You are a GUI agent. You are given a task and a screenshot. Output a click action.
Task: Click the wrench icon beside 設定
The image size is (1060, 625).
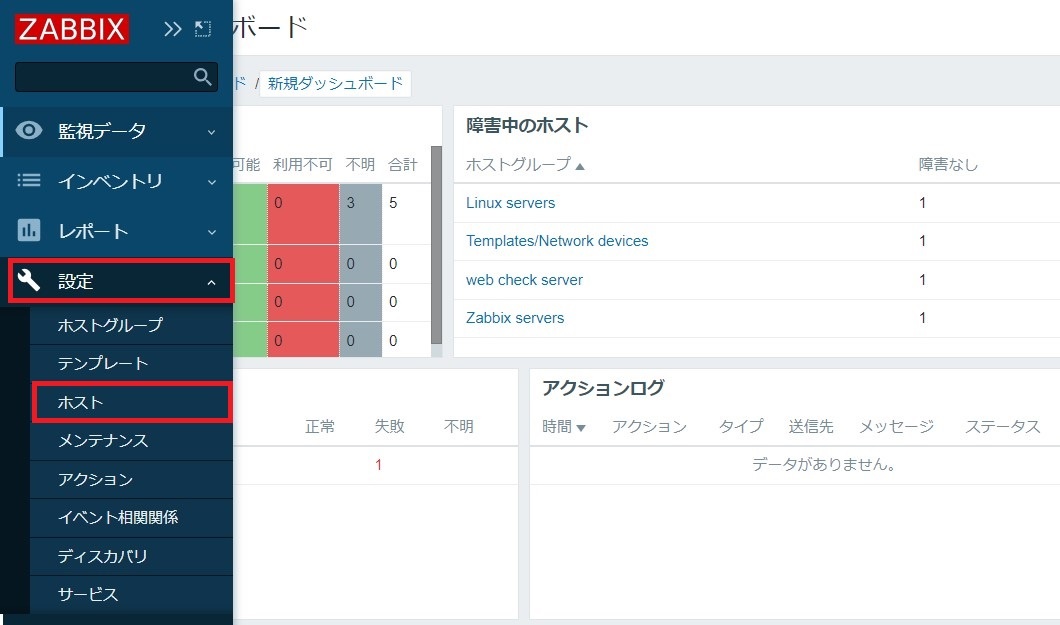[x=30, y=281]
